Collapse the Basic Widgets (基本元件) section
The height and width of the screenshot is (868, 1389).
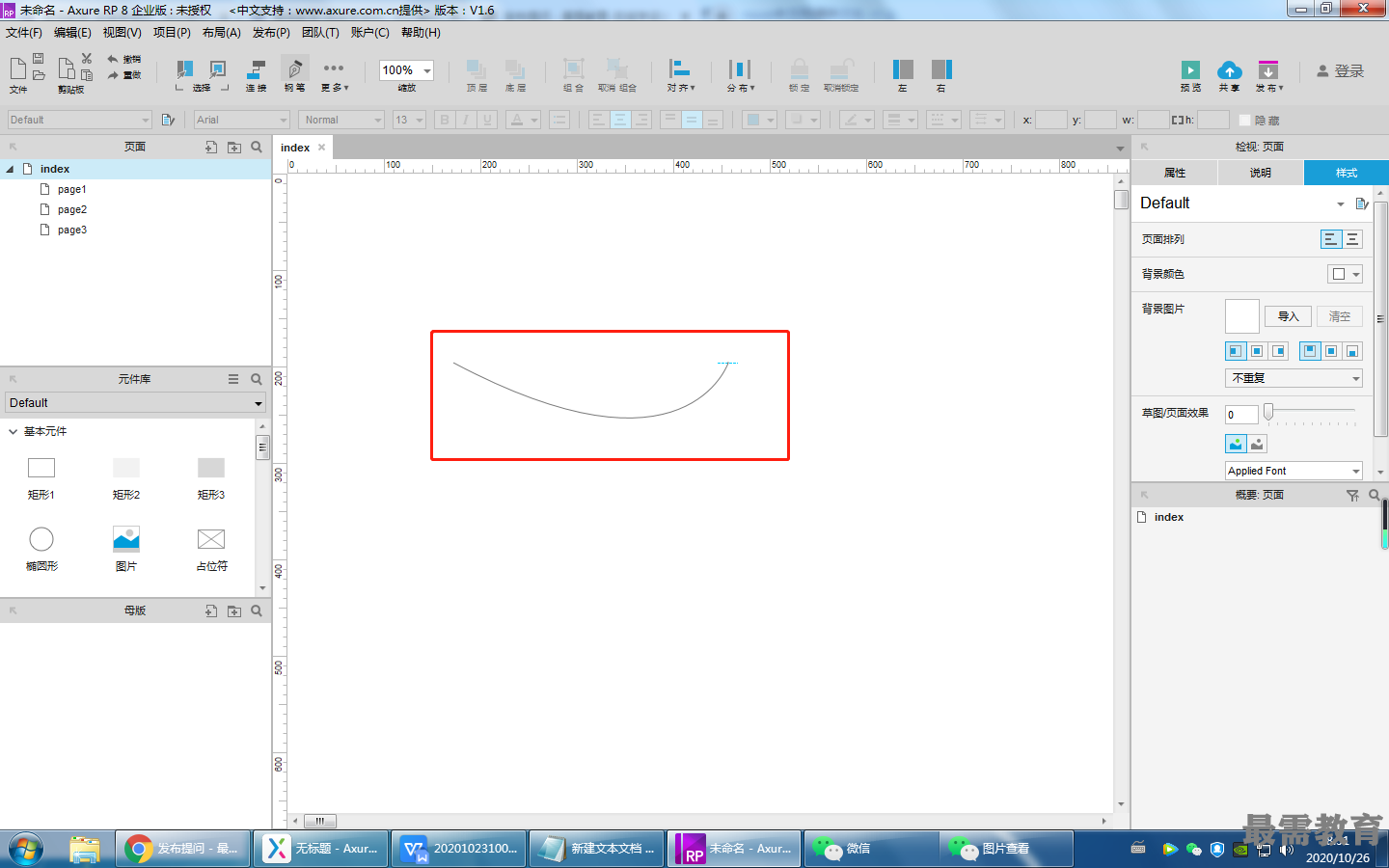(13, 431)
